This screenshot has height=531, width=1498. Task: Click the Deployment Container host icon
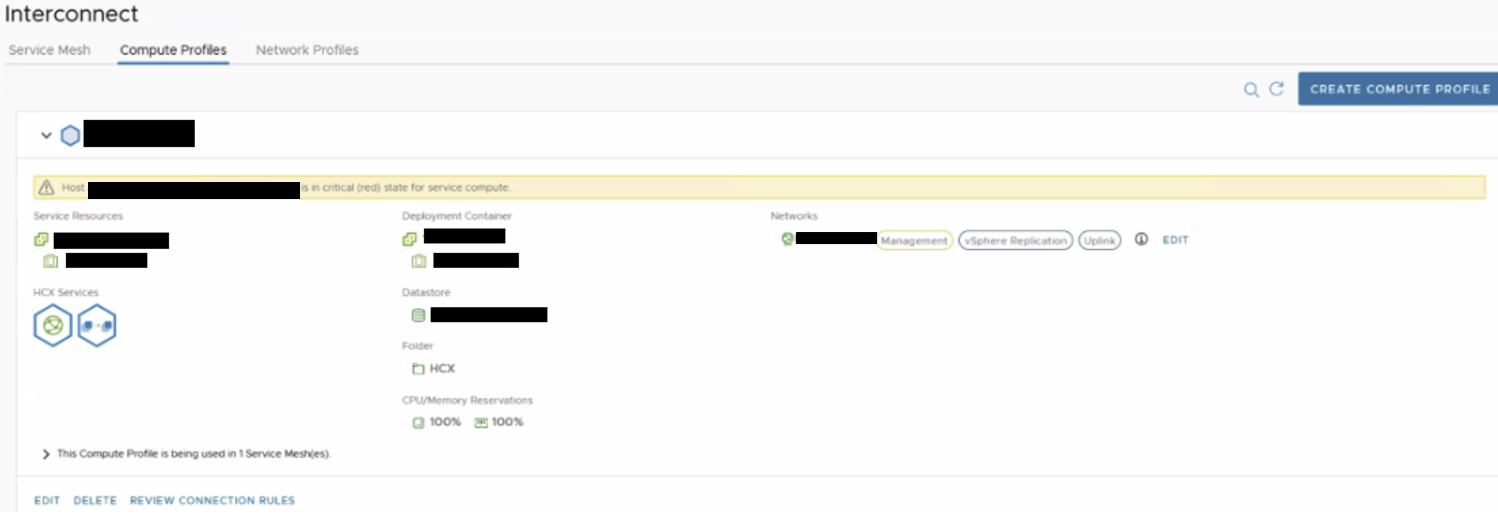click(x=419, y=261)
